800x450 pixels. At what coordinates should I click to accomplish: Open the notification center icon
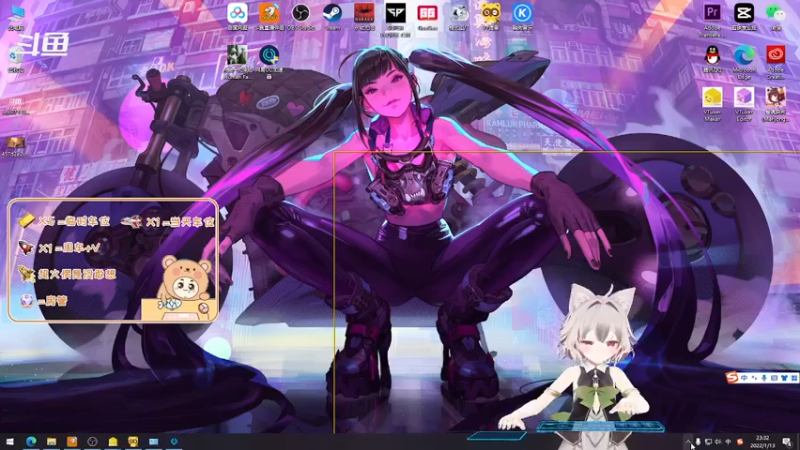(787, 442)
